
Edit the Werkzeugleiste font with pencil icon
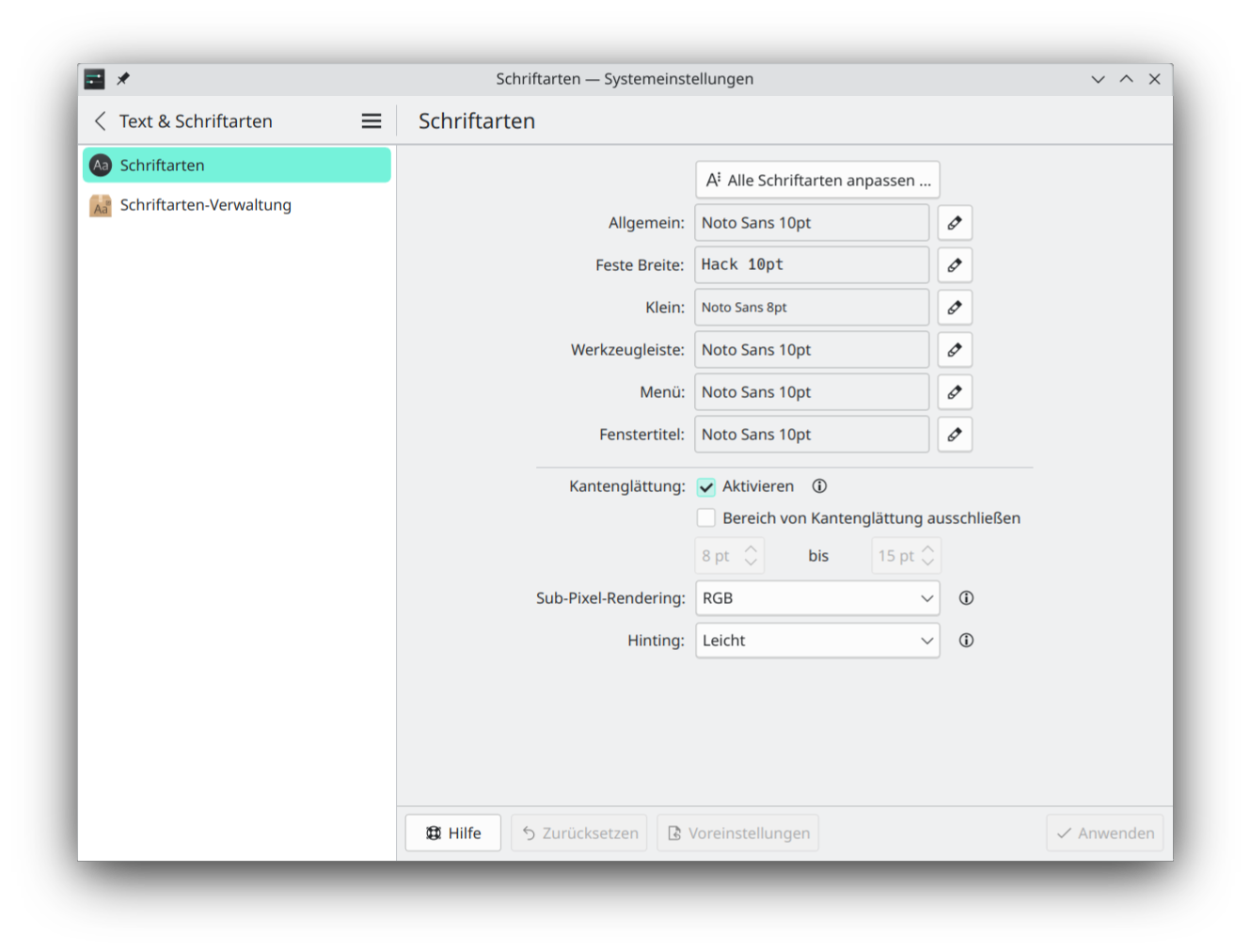[955, 350]
